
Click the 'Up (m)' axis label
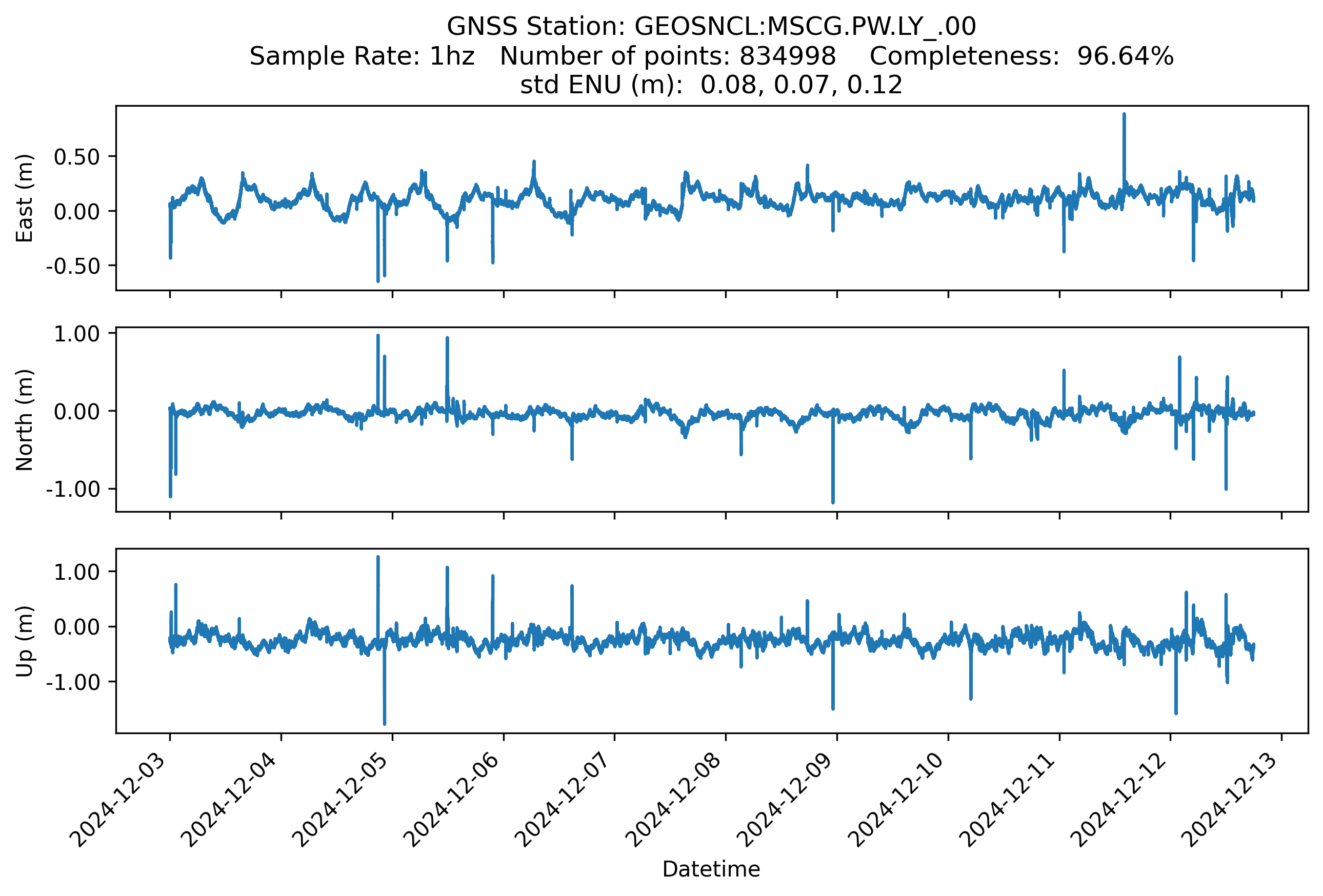[x=25, y=641]
